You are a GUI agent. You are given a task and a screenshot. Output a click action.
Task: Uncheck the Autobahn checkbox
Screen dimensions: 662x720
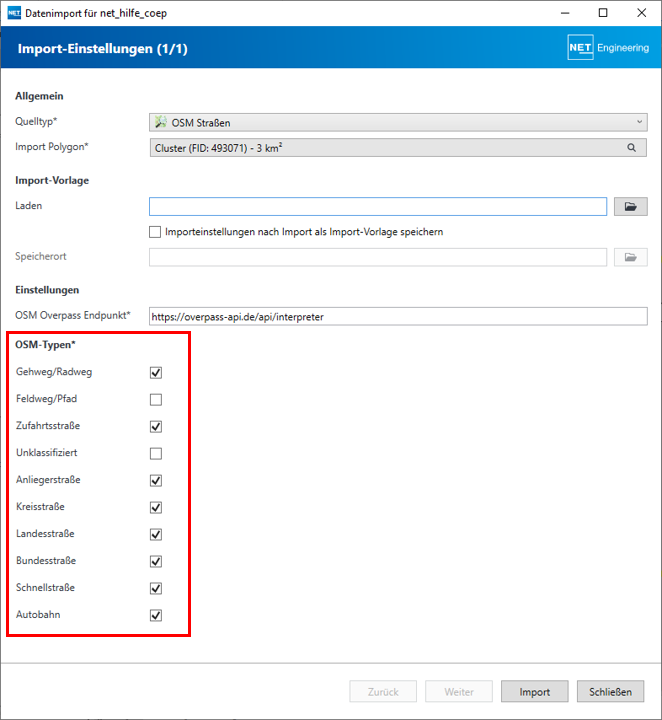(x=156, y=615)
